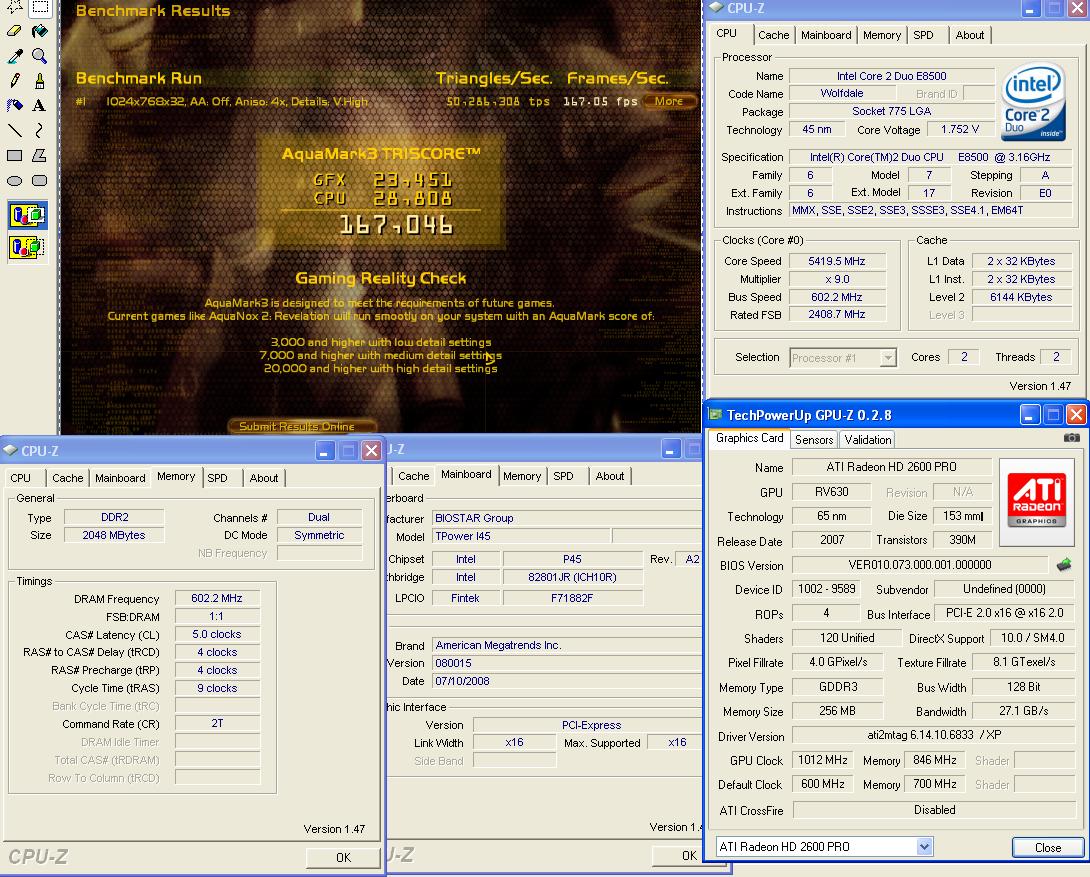Switch to the Sensors tab in GPU-Z
Screen dimensions: 1090x877
point(813,440)
